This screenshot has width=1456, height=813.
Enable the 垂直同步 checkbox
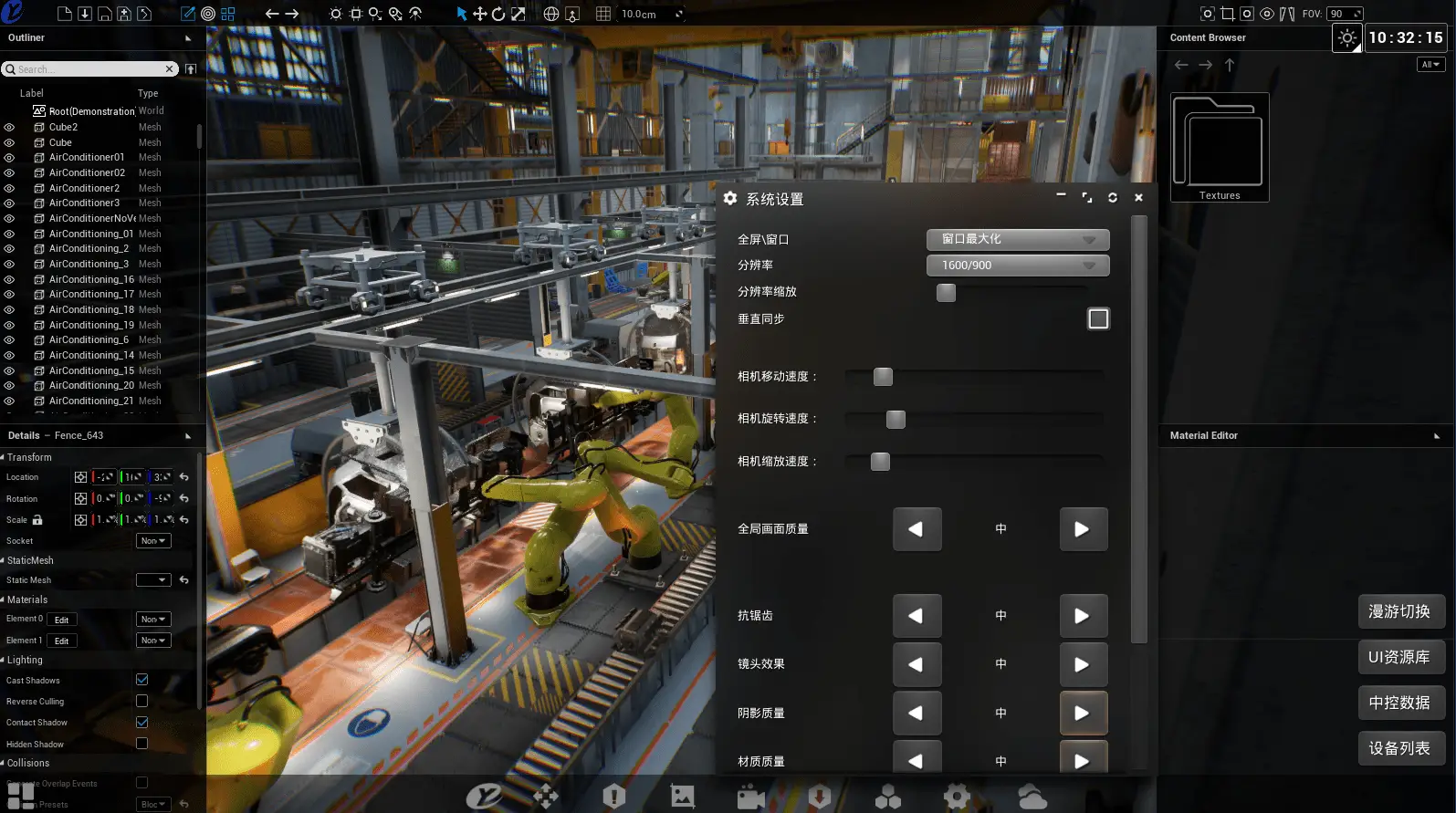coord(1098,318)
